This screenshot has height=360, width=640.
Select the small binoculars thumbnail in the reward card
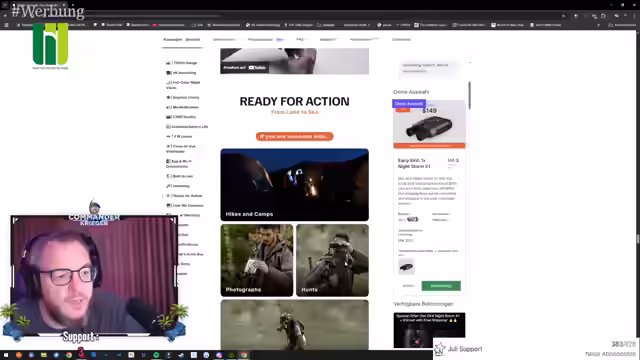click(x=406, y=267)
